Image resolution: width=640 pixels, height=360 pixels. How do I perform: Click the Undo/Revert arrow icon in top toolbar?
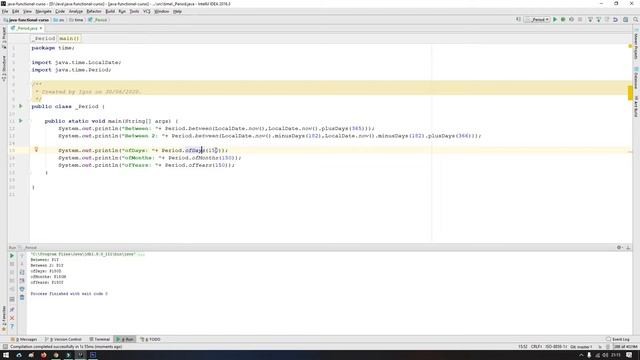point(616,20)
